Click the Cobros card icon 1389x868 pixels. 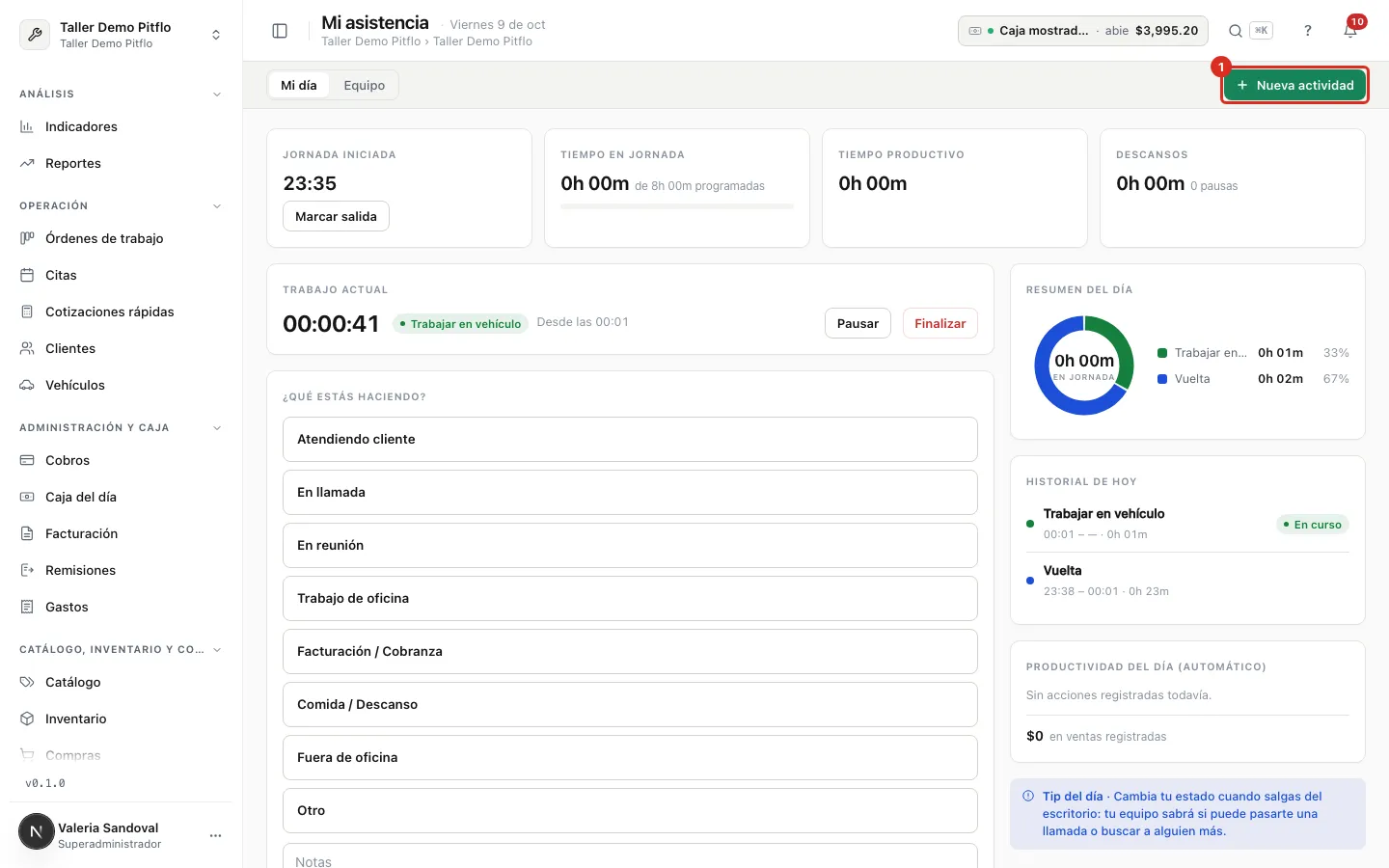pos(27,460)
